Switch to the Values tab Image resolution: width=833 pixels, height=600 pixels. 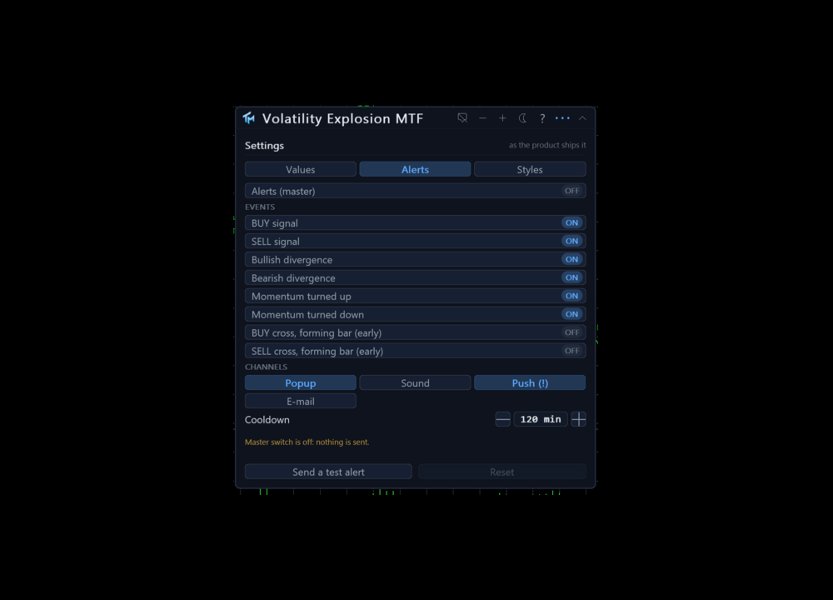(x=301, y=170)
